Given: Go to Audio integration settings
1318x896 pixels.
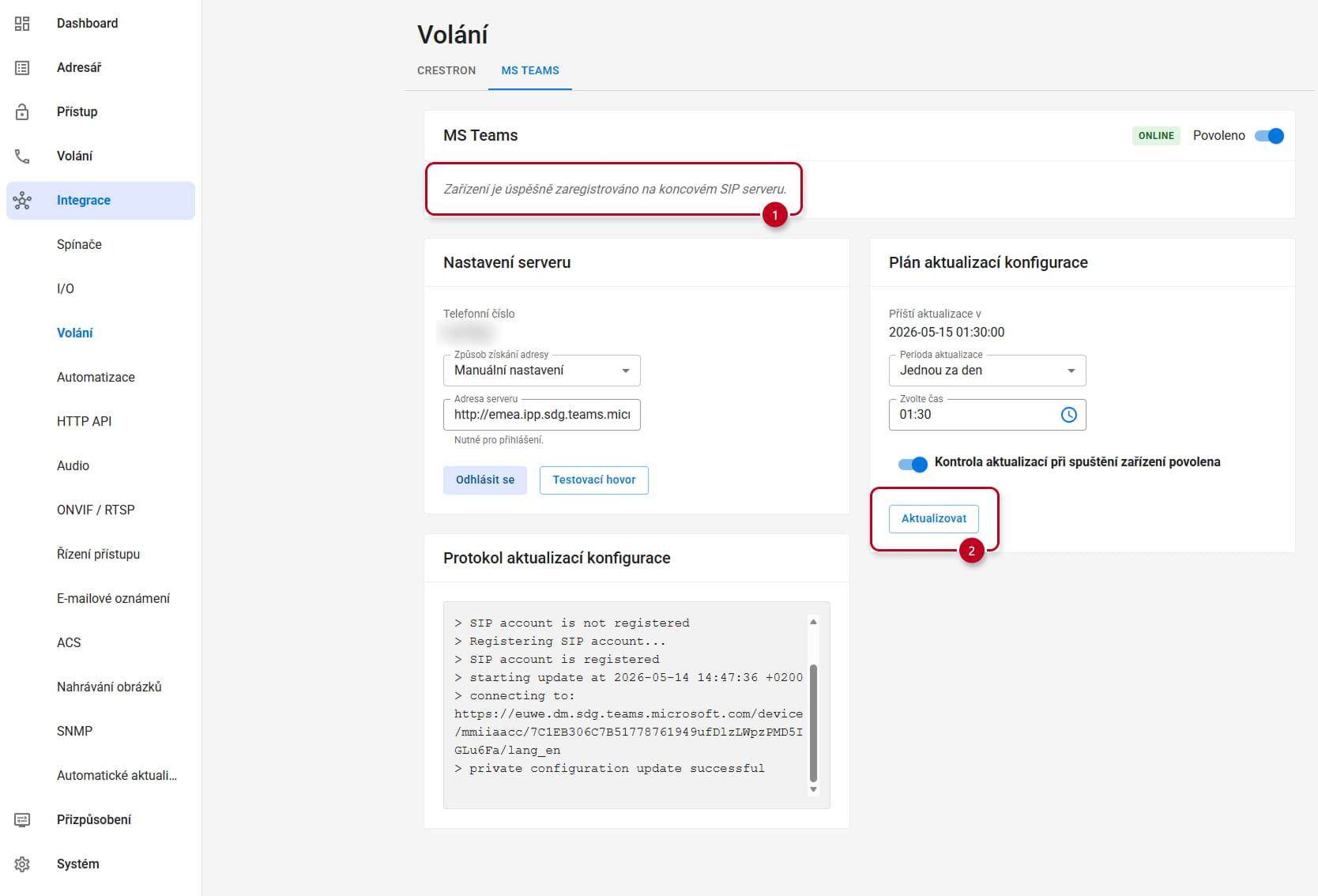Looking at the screenshot, I should (100, 466).
